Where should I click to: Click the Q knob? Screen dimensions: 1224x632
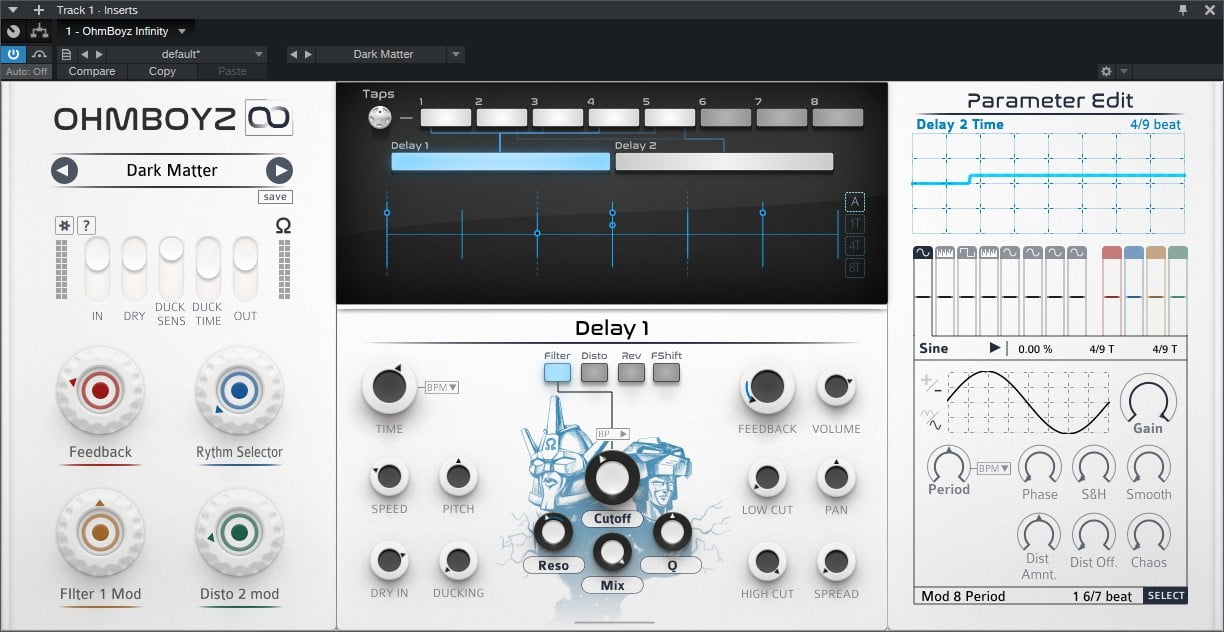coord(672,532)
